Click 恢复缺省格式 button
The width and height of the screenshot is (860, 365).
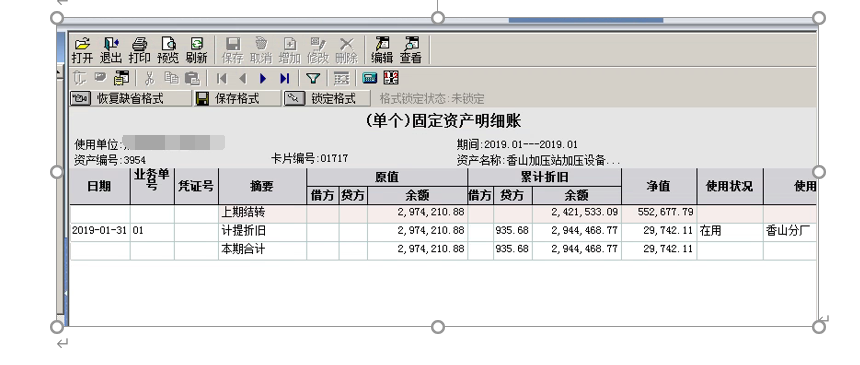(130, 99)
